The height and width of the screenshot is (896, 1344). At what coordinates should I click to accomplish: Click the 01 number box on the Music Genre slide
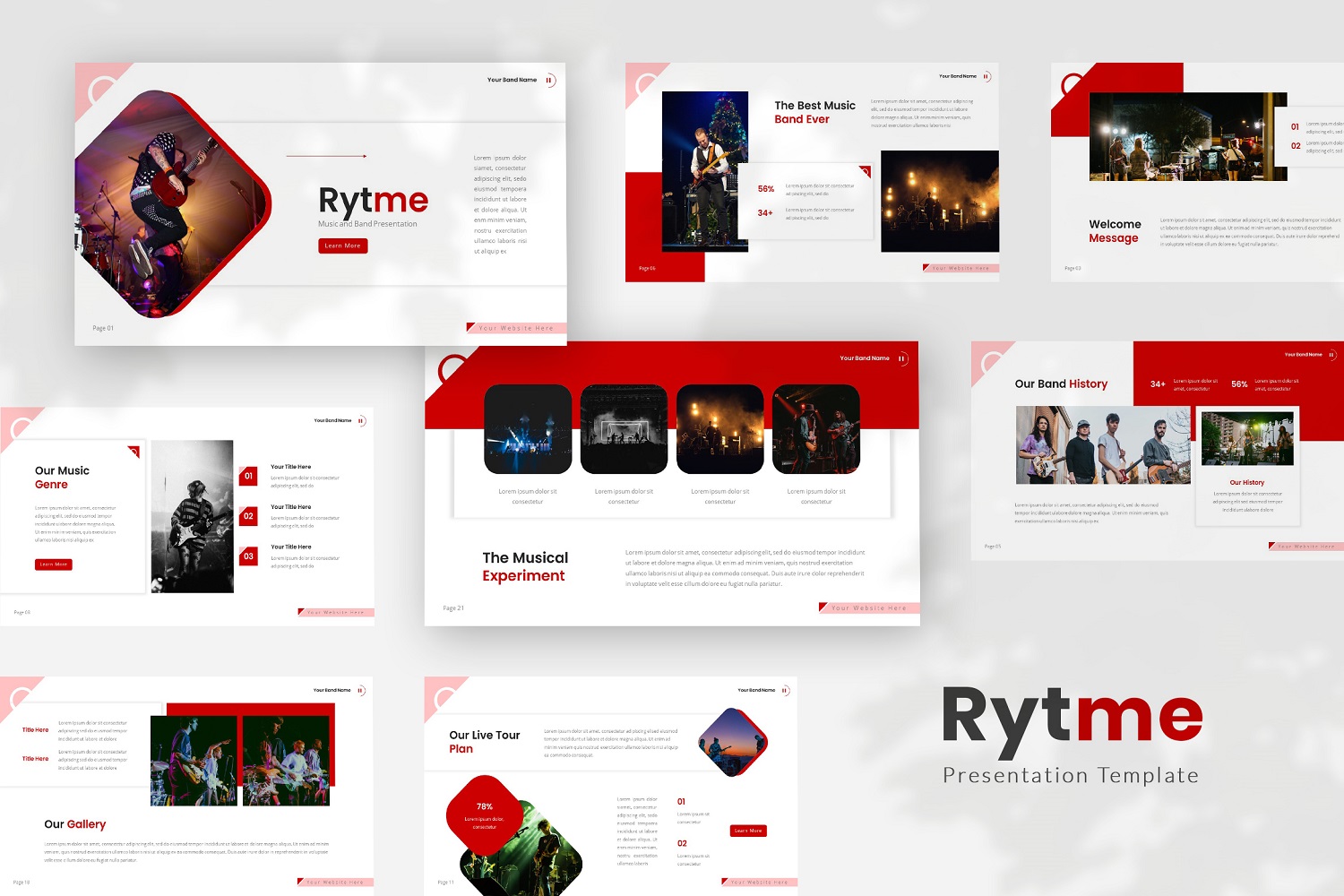coord(249,477)
